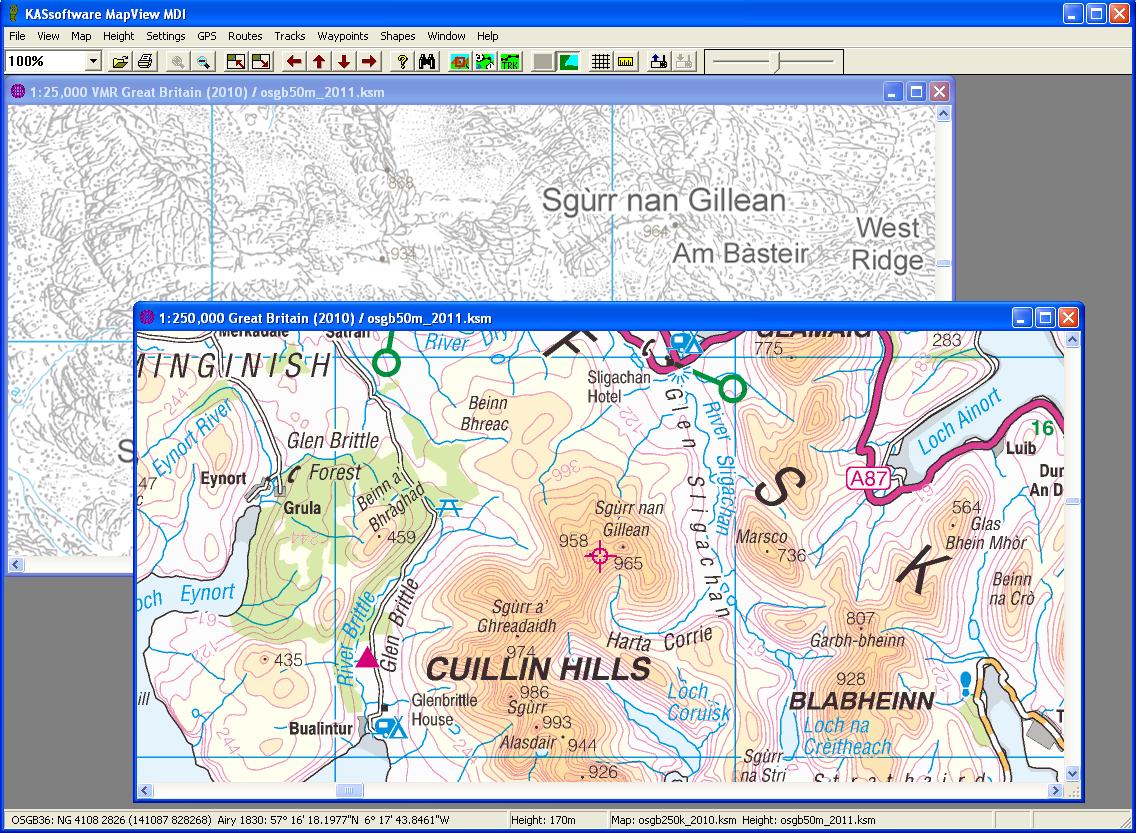Open the View menu

click(x=49, y=35)
